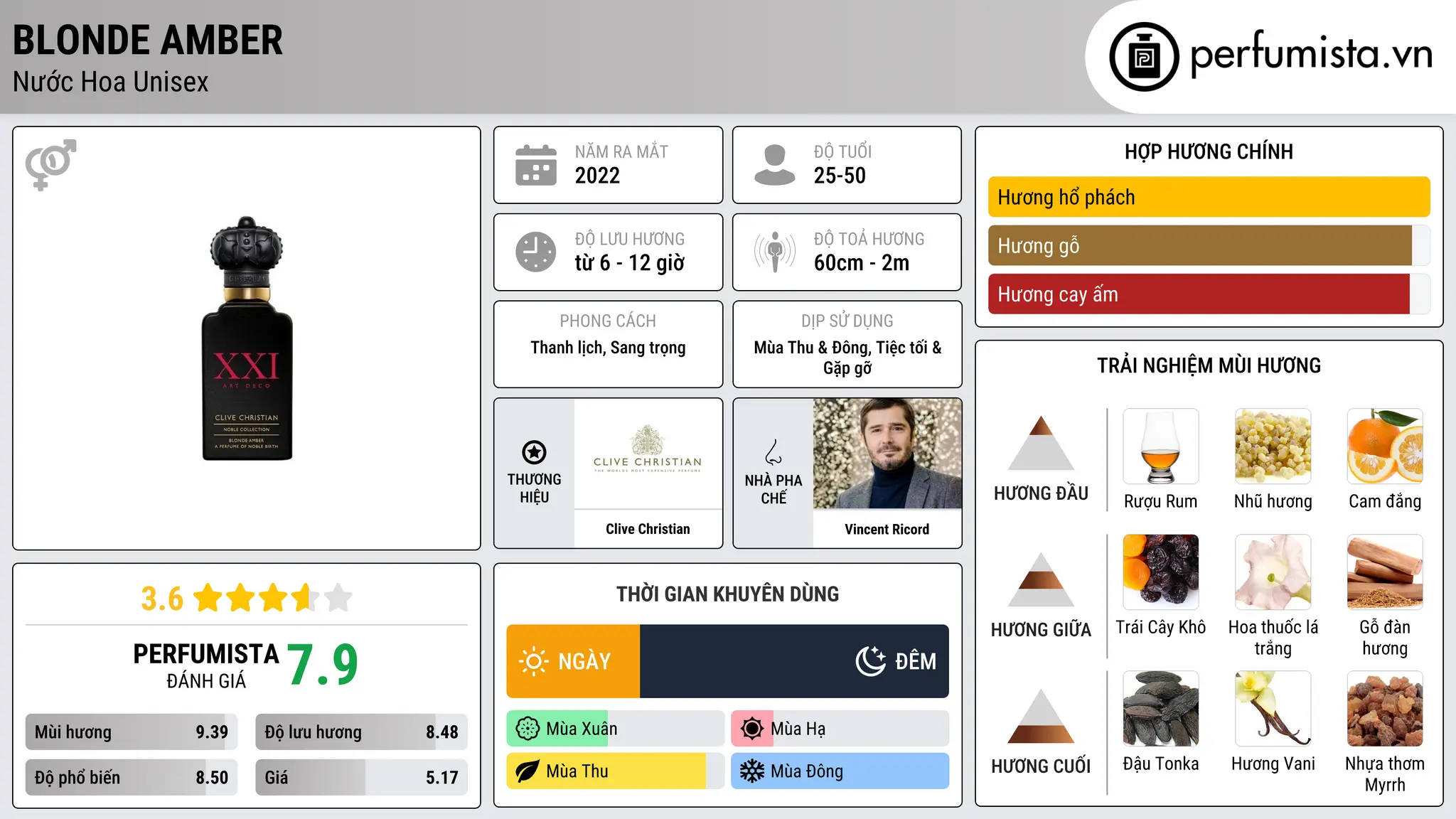
Task: Click the Hương gỗ accord bar
Action: point(1209,245)
